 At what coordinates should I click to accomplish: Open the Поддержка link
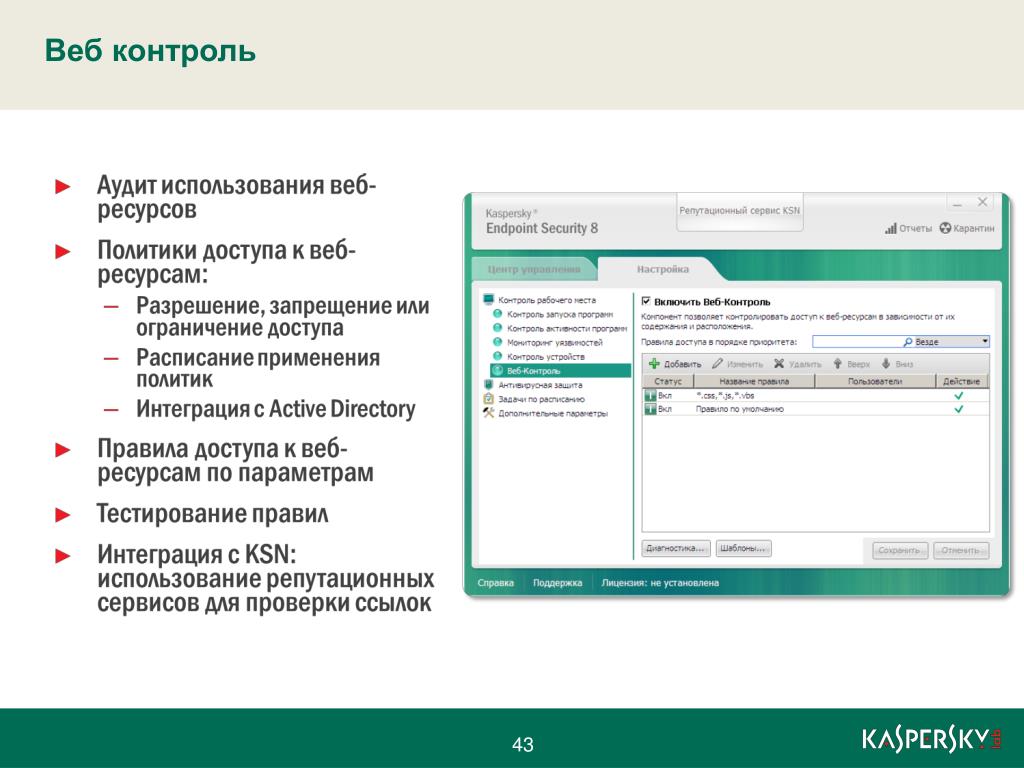pyautogui.click(x=557, y=583)
